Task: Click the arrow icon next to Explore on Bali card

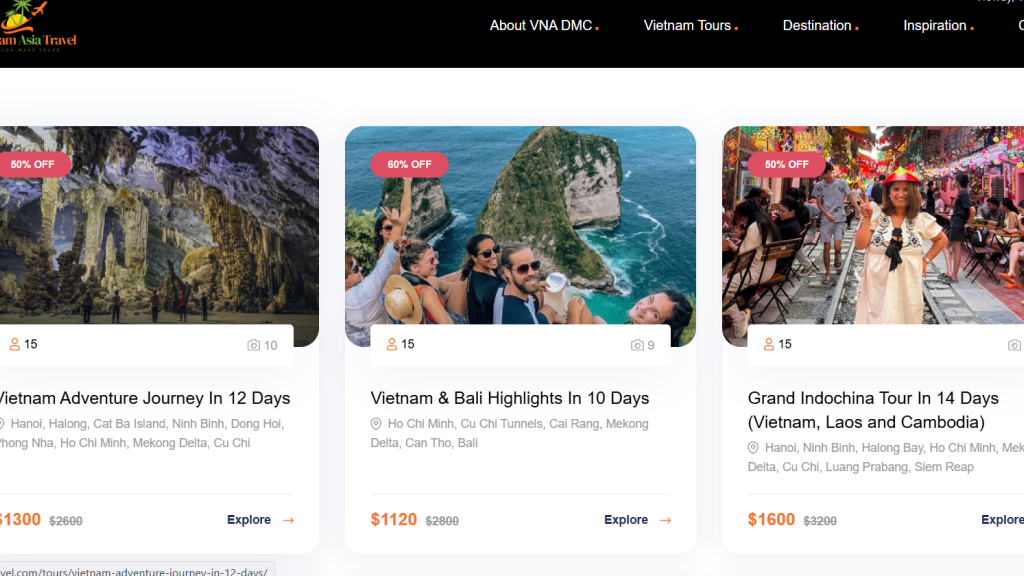Action: coord(665,520)
